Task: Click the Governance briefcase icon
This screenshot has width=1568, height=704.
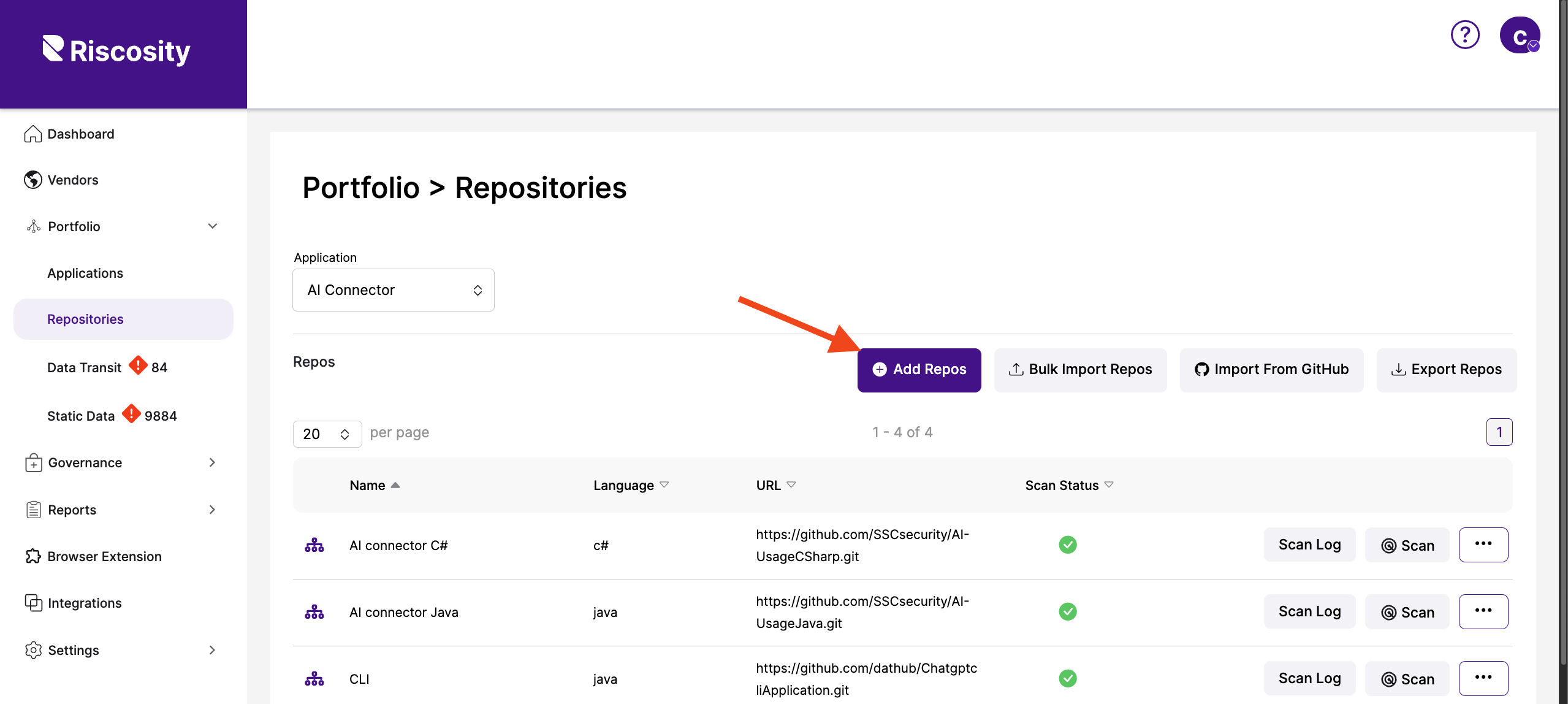Action: pyautogui.click(x=34, y=462)
